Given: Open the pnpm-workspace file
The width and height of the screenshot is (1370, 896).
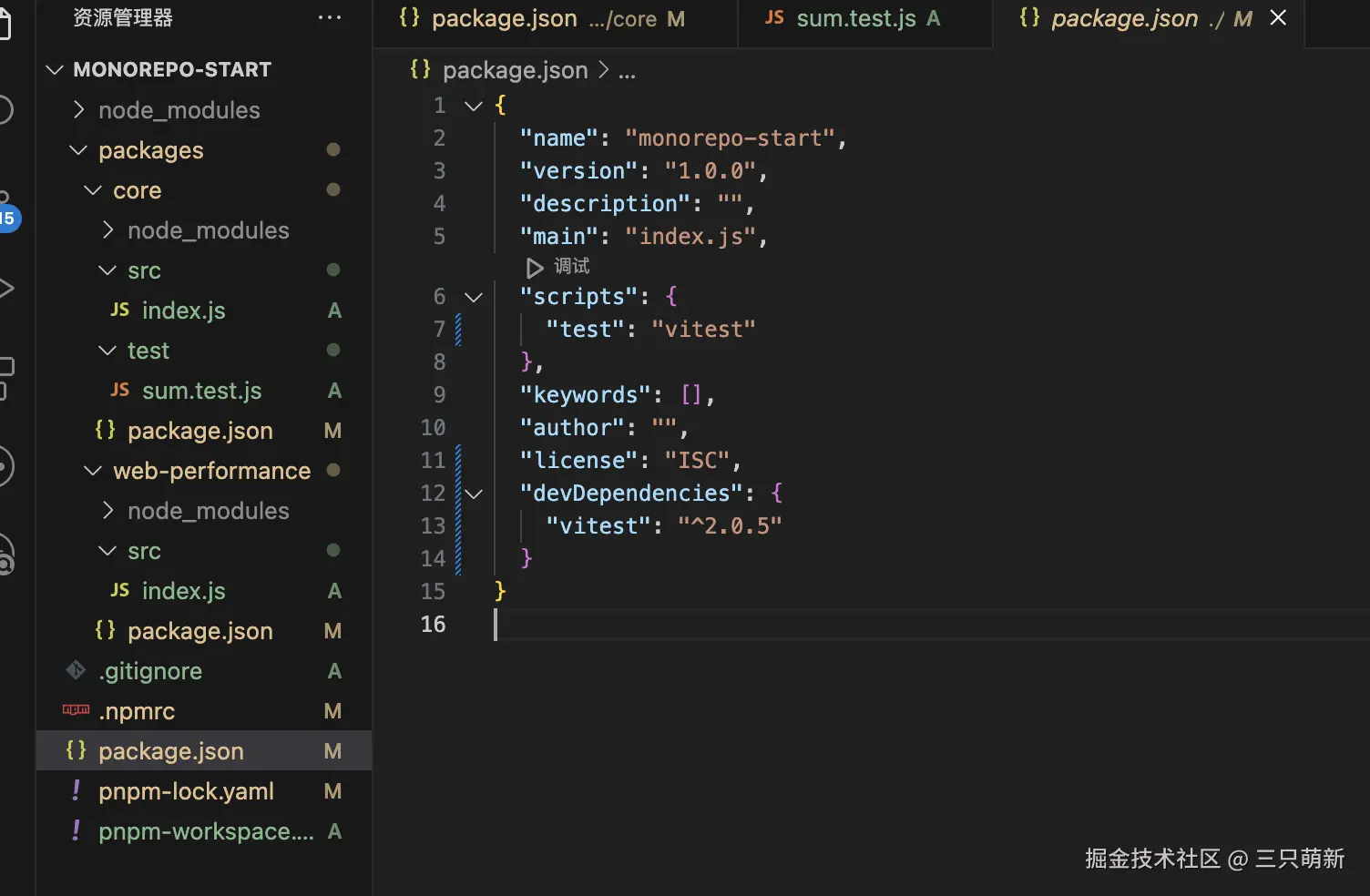Looking at the screenshot, I should pos(204,831).
